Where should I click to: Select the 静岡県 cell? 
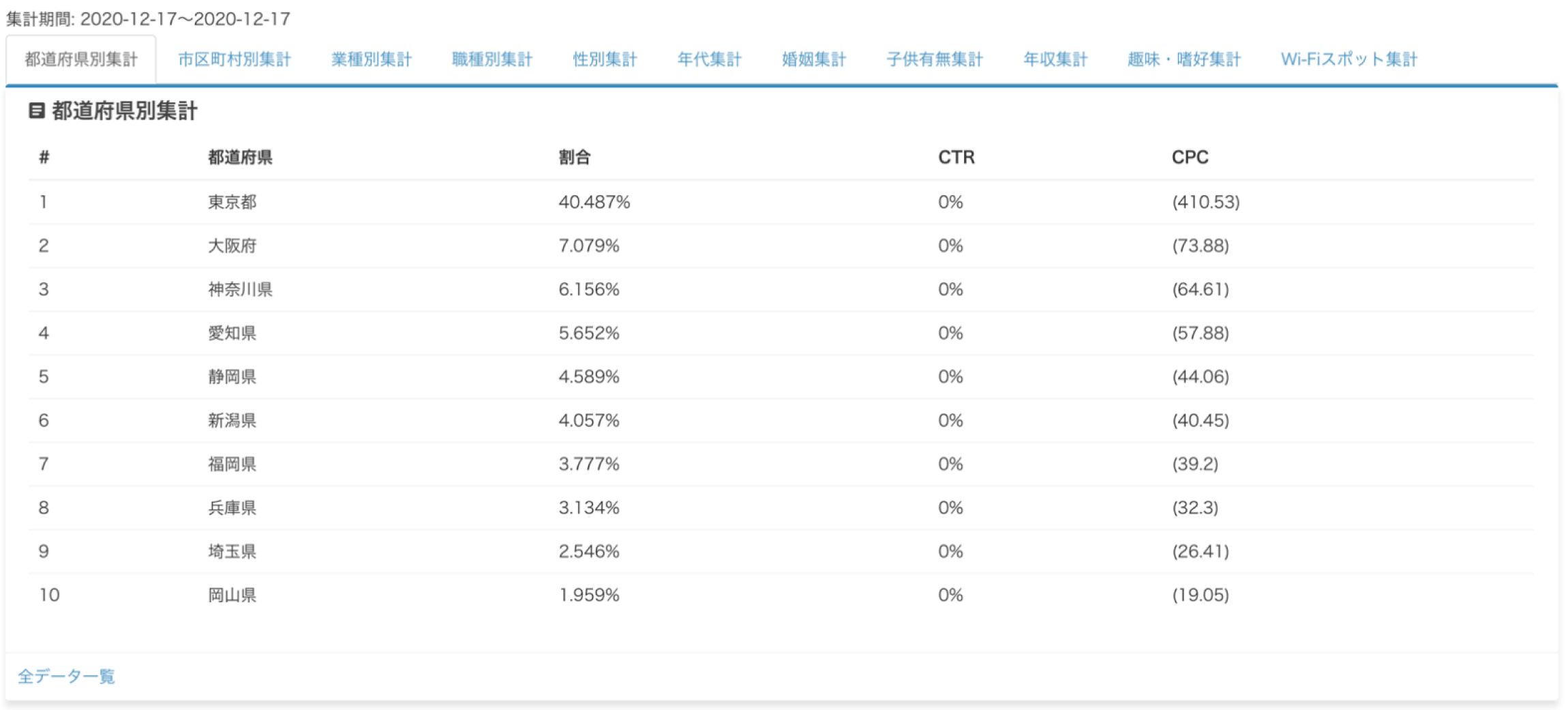[232, 376]
